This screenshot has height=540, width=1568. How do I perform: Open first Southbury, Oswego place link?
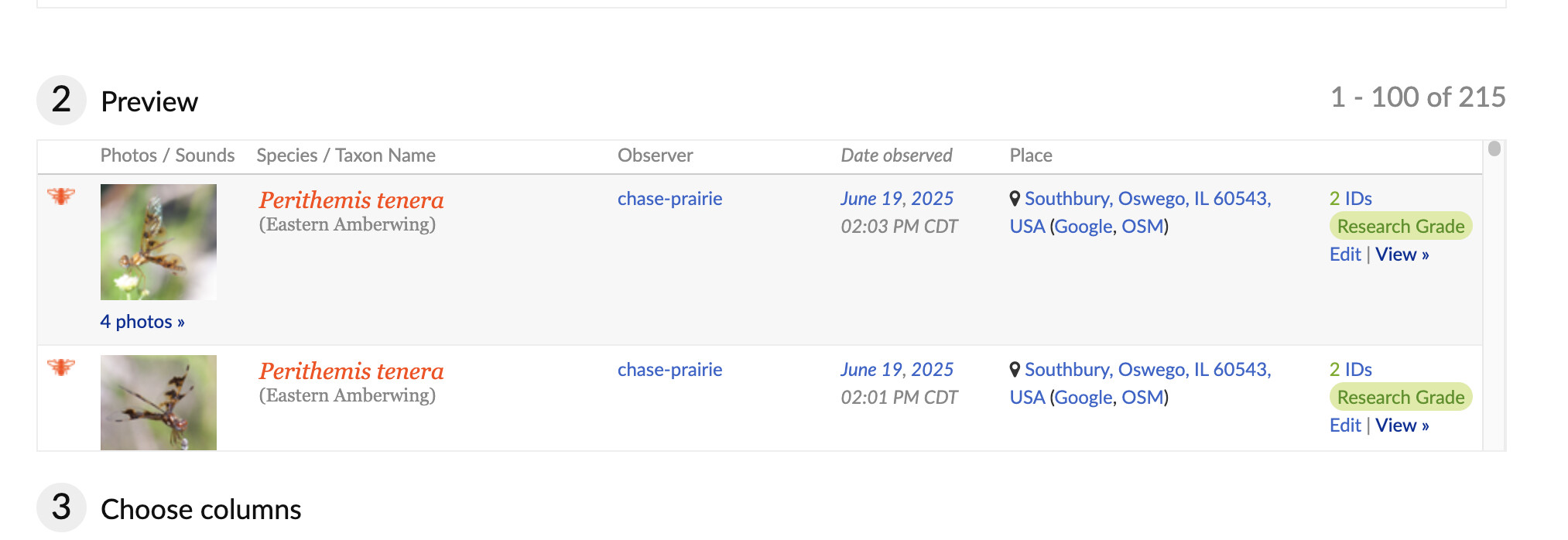(1141, 212)
